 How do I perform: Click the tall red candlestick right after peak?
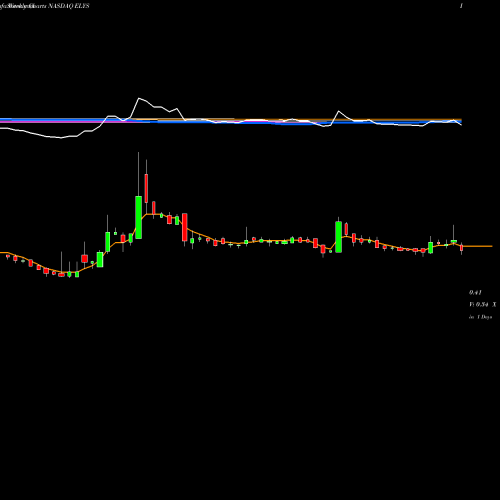coord(146,188)
